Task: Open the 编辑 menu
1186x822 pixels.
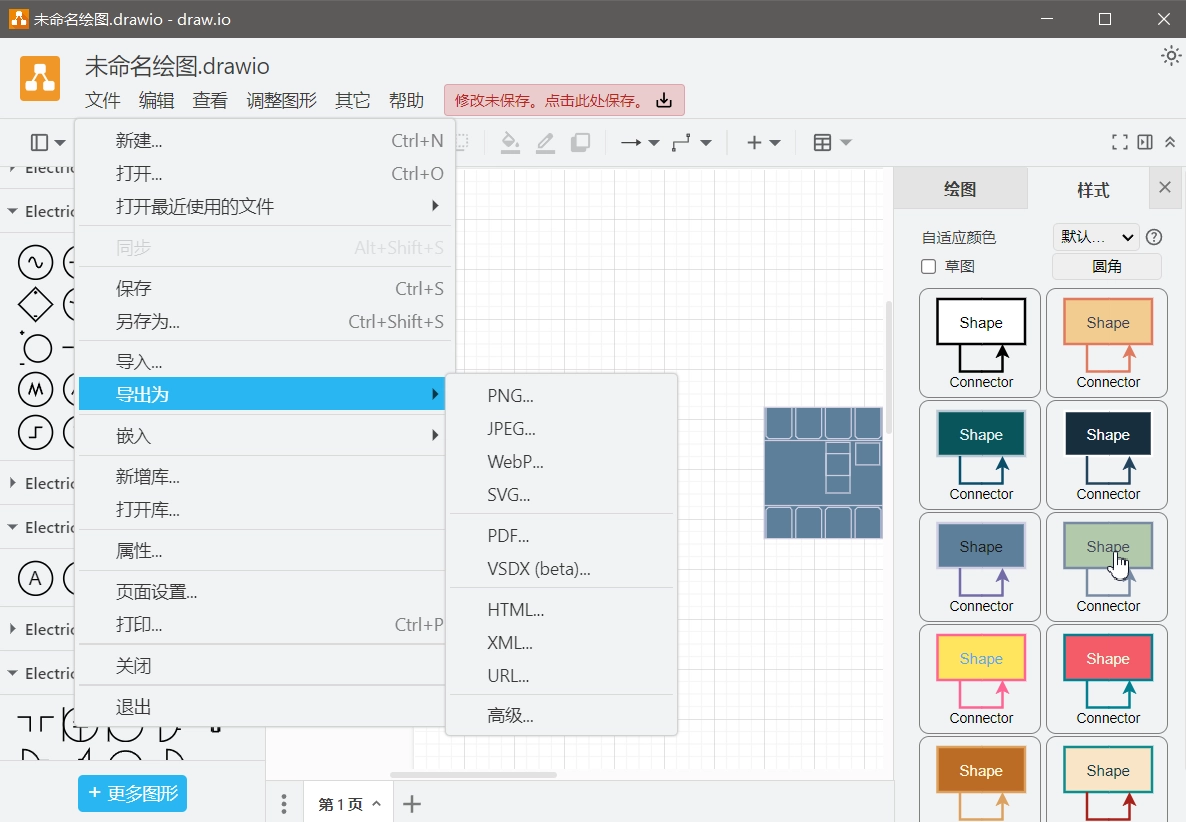Action: click(x=157, y=101)
